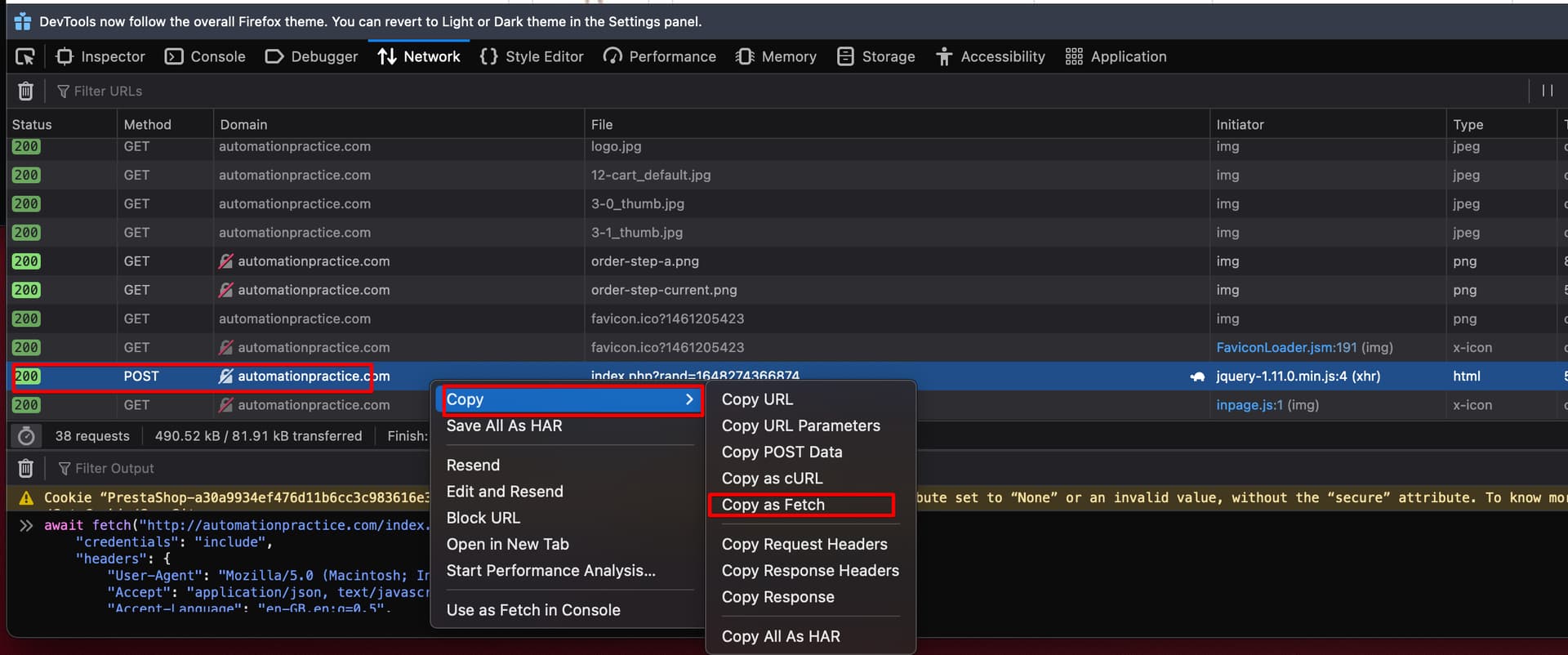1568x655 pixels.
Task: Select Copy as Fetch
Action: tap(773, 505)
